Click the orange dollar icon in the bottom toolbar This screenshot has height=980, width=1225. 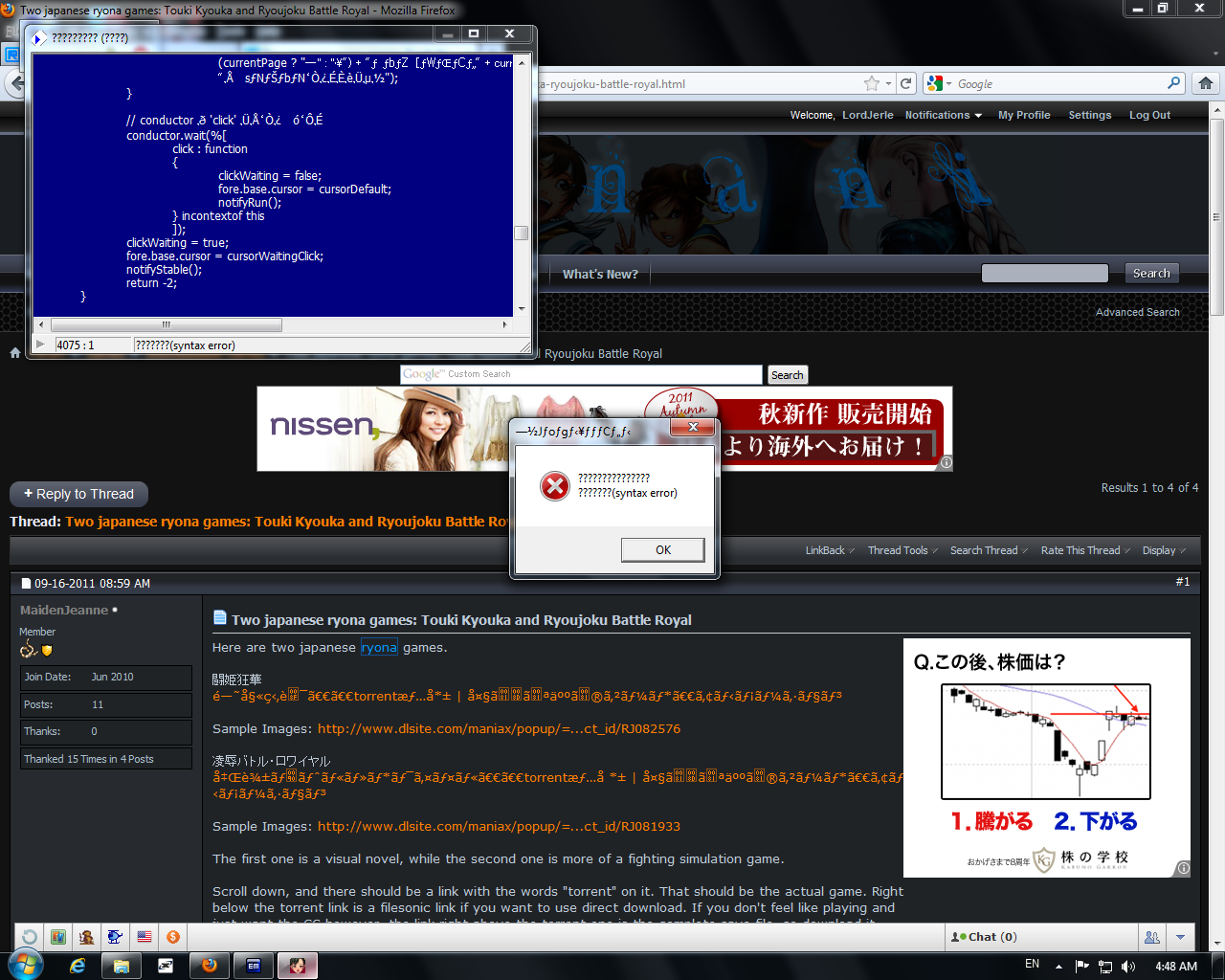(173, 937)
